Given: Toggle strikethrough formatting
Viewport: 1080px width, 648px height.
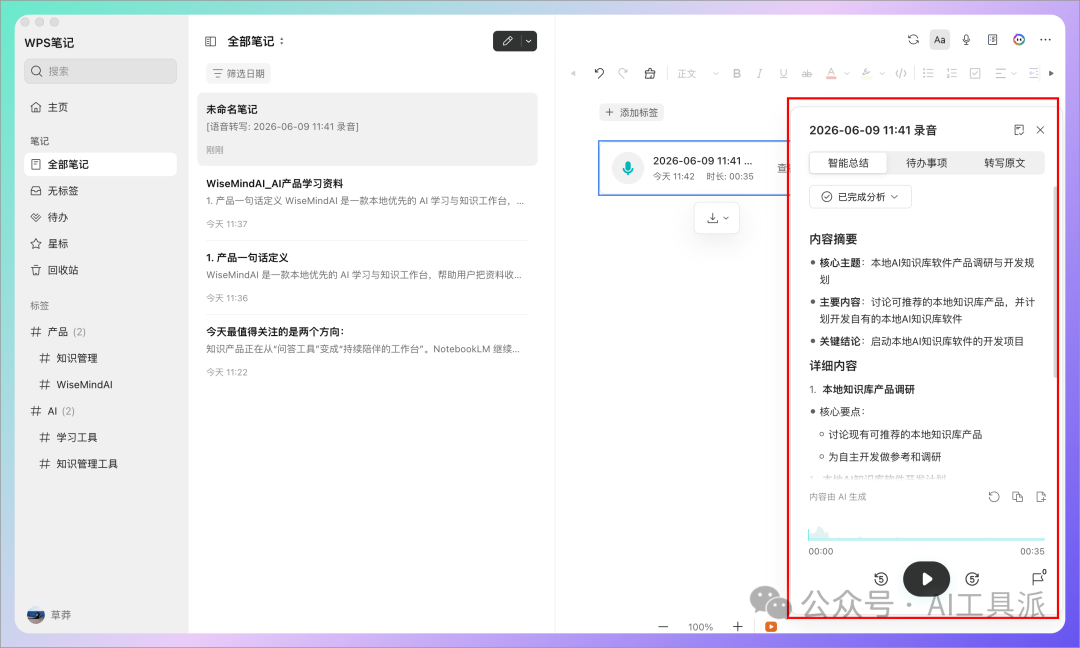Looking at the screenshot, I should (807, 73).
